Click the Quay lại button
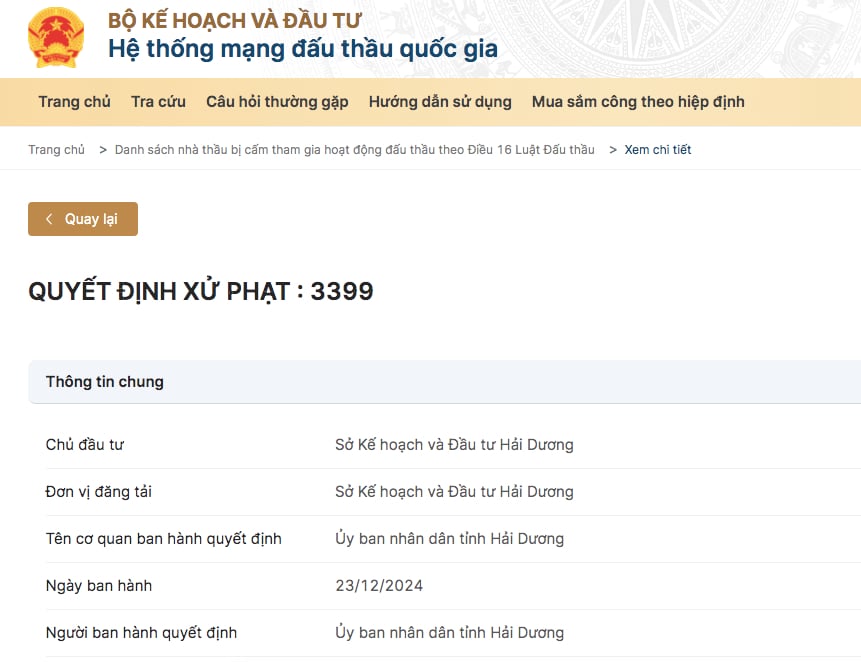Screen dimensions: 861x662 click(83, 218)
